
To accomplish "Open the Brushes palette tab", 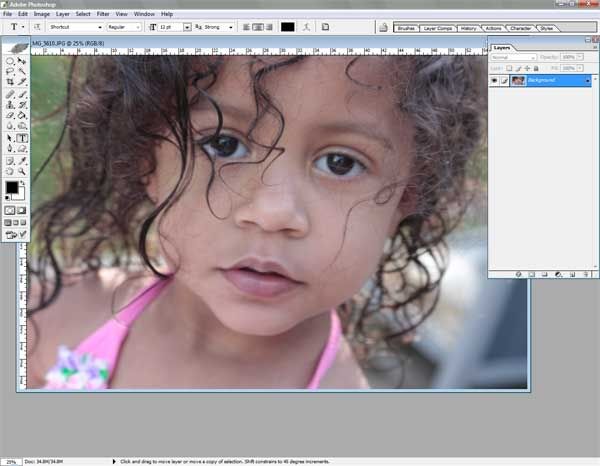I will pos(408,27).
